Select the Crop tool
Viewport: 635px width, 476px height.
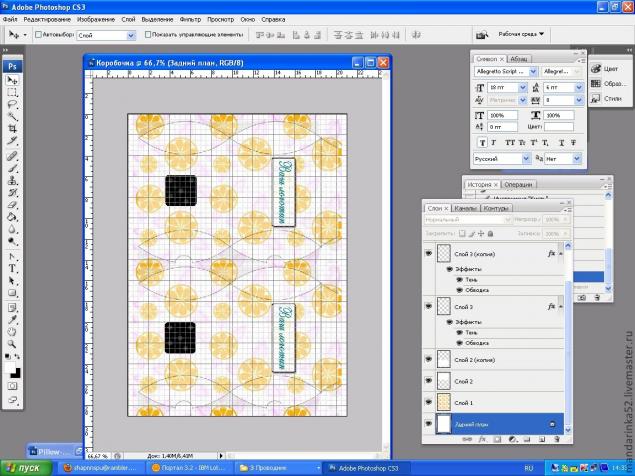tap(13, 129)
